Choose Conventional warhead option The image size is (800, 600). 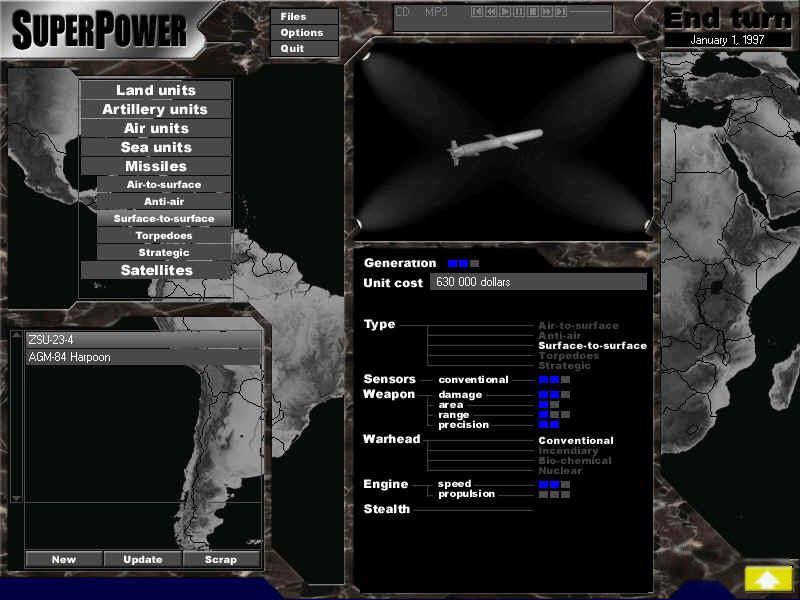coord(576,440)
